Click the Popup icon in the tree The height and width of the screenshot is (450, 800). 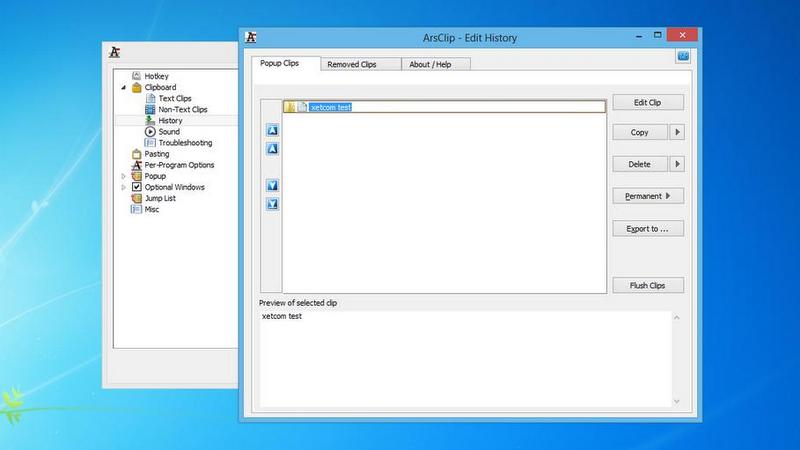tap(136, 176)
